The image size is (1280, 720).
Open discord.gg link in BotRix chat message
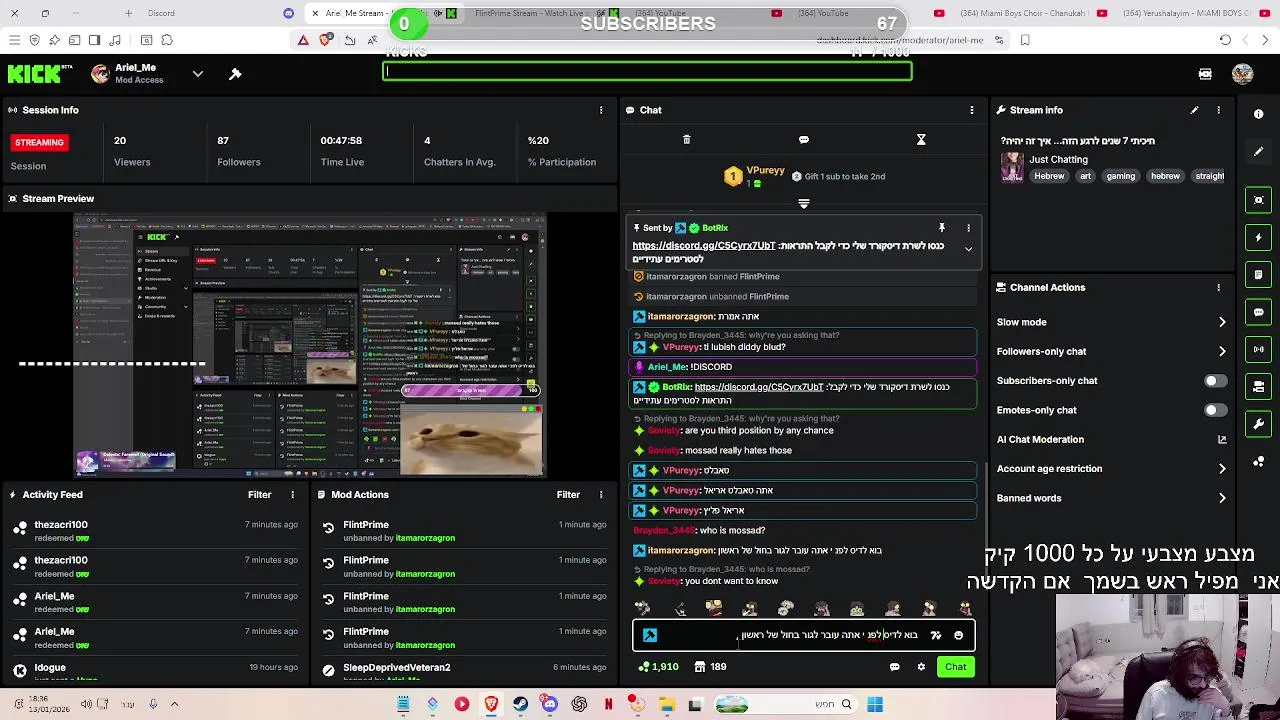[758, 387]
